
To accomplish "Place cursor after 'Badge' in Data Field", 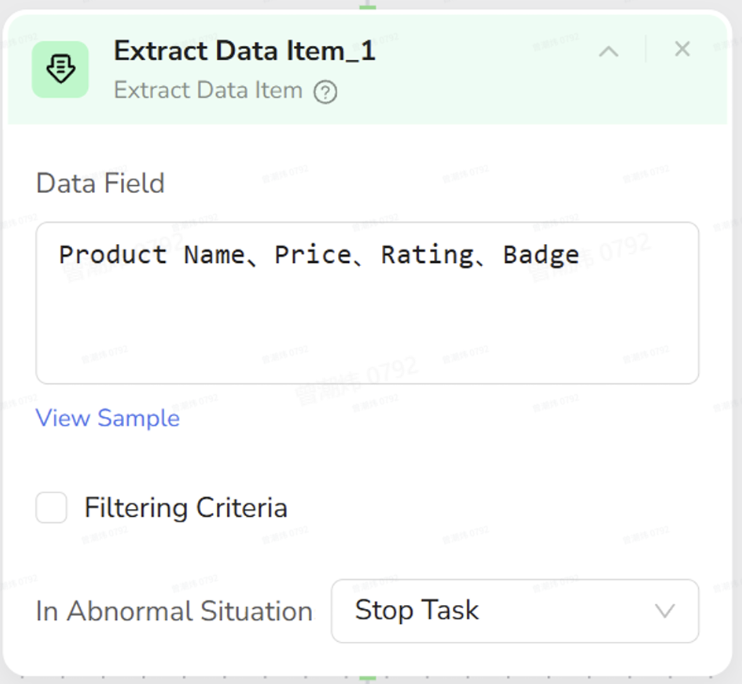I will [581, 255].
